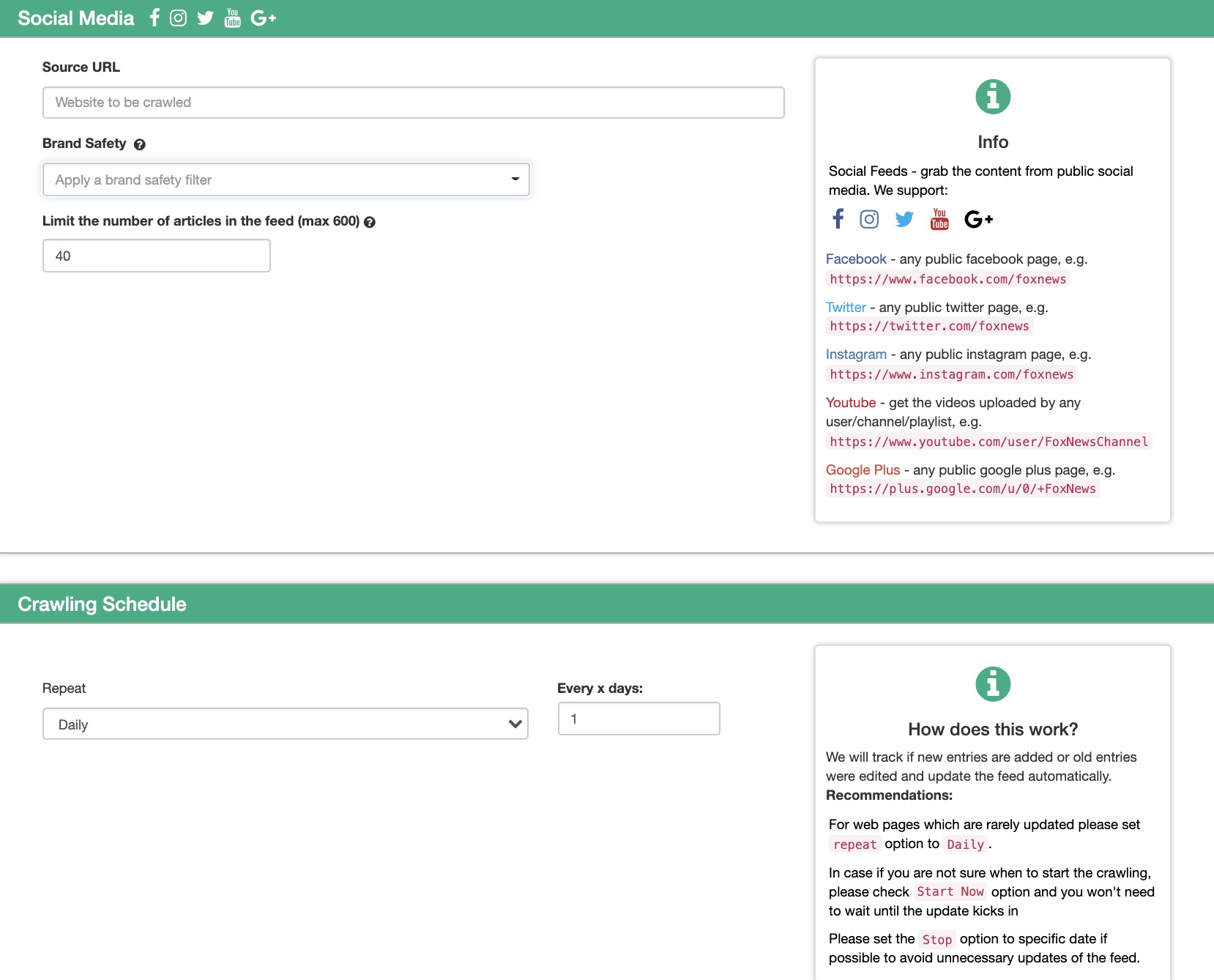
Task: Open the Apply a brand safety filter dropdown
Action: coord(286,180)
